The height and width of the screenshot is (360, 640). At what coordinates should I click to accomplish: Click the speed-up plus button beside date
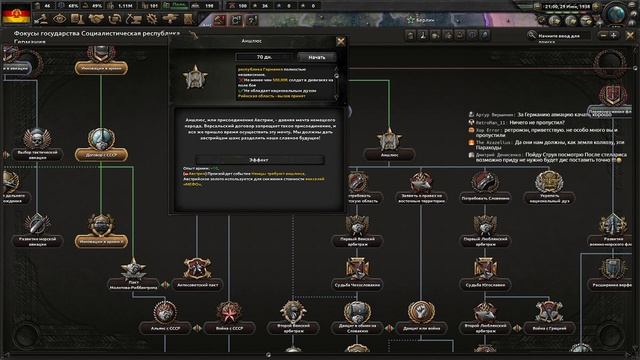click(x=596, y=6)
